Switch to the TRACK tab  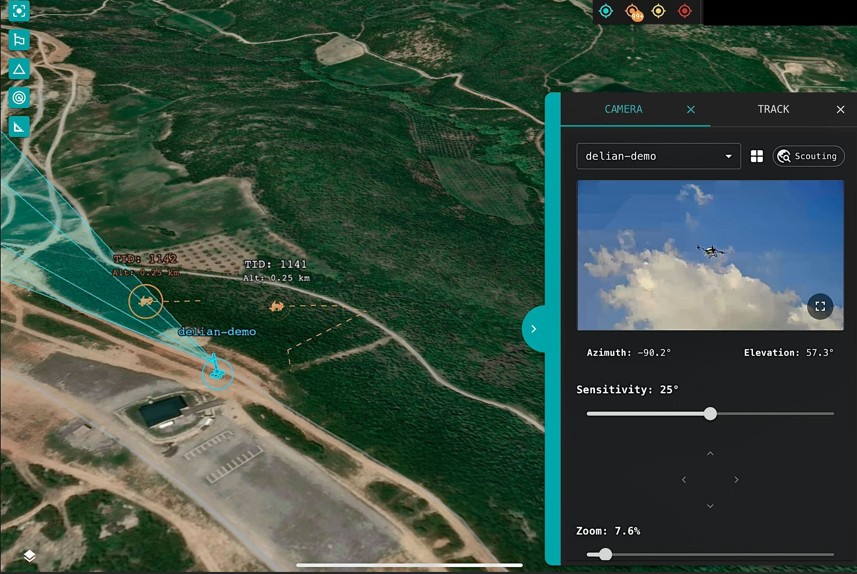tap(773, 109)
